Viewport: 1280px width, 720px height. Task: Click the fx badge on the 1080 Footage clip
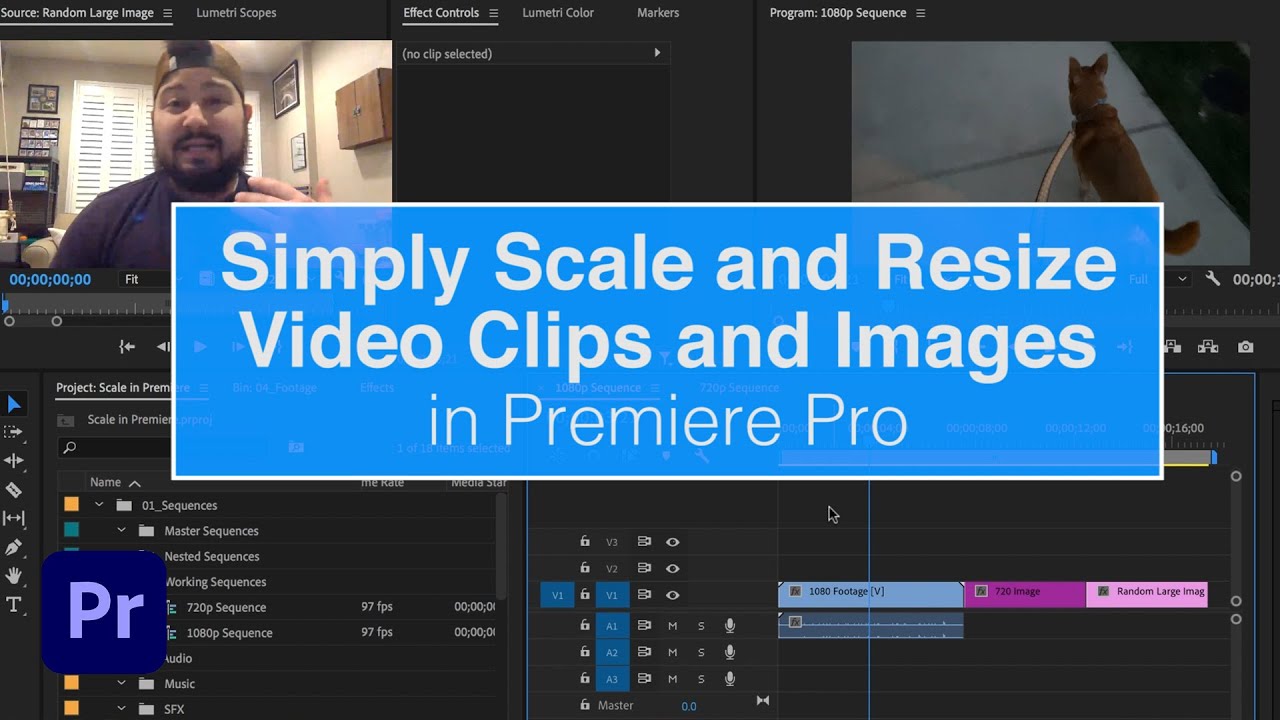[x=795, y=591]
